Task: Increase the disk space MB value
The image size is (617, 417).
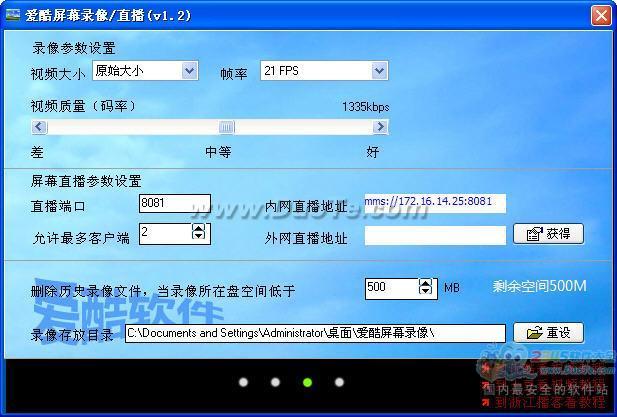Action: click(x=425, y=283)
